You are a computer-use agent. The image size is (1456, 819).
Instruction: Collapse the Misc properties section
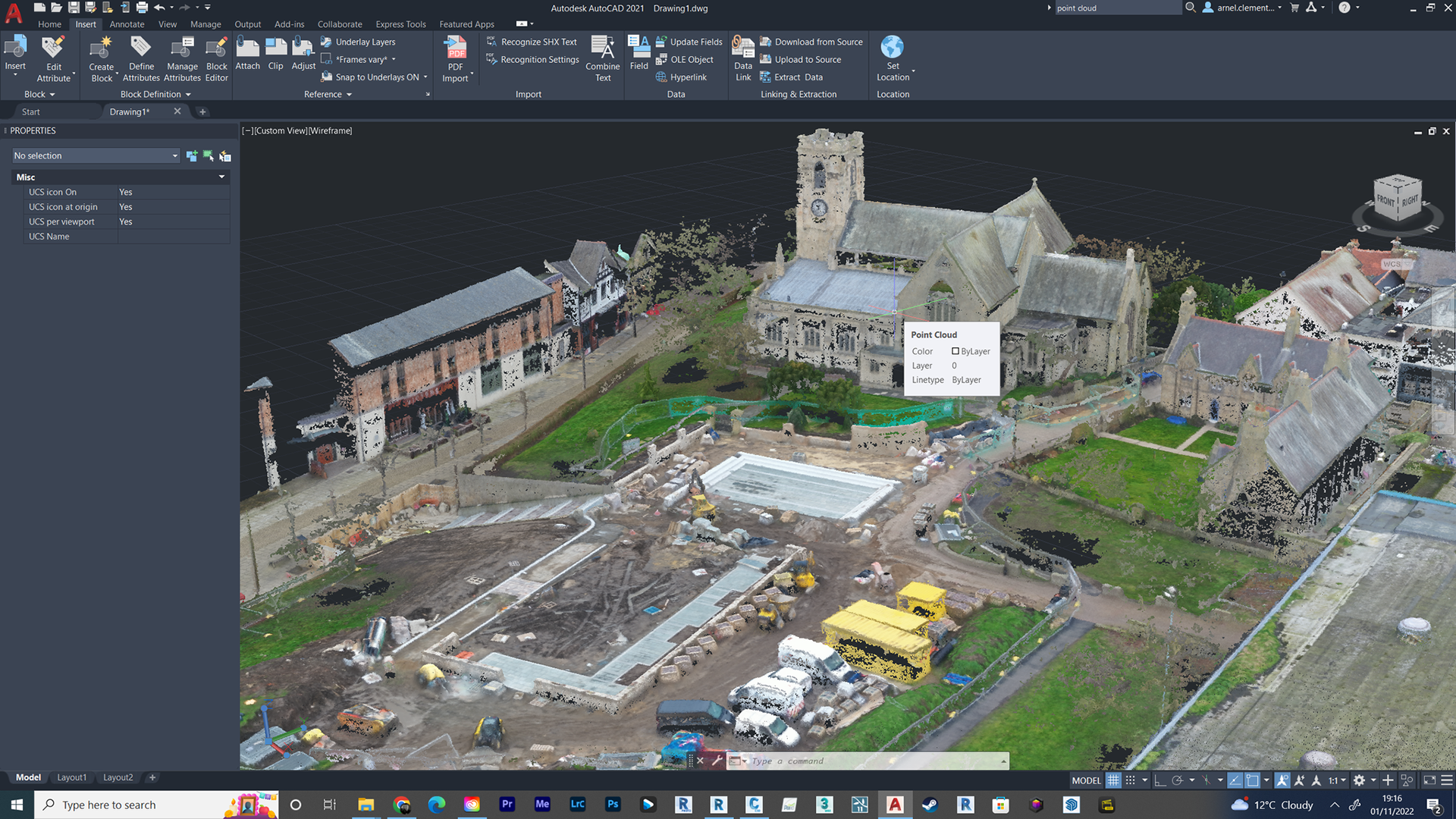[221, 177]
